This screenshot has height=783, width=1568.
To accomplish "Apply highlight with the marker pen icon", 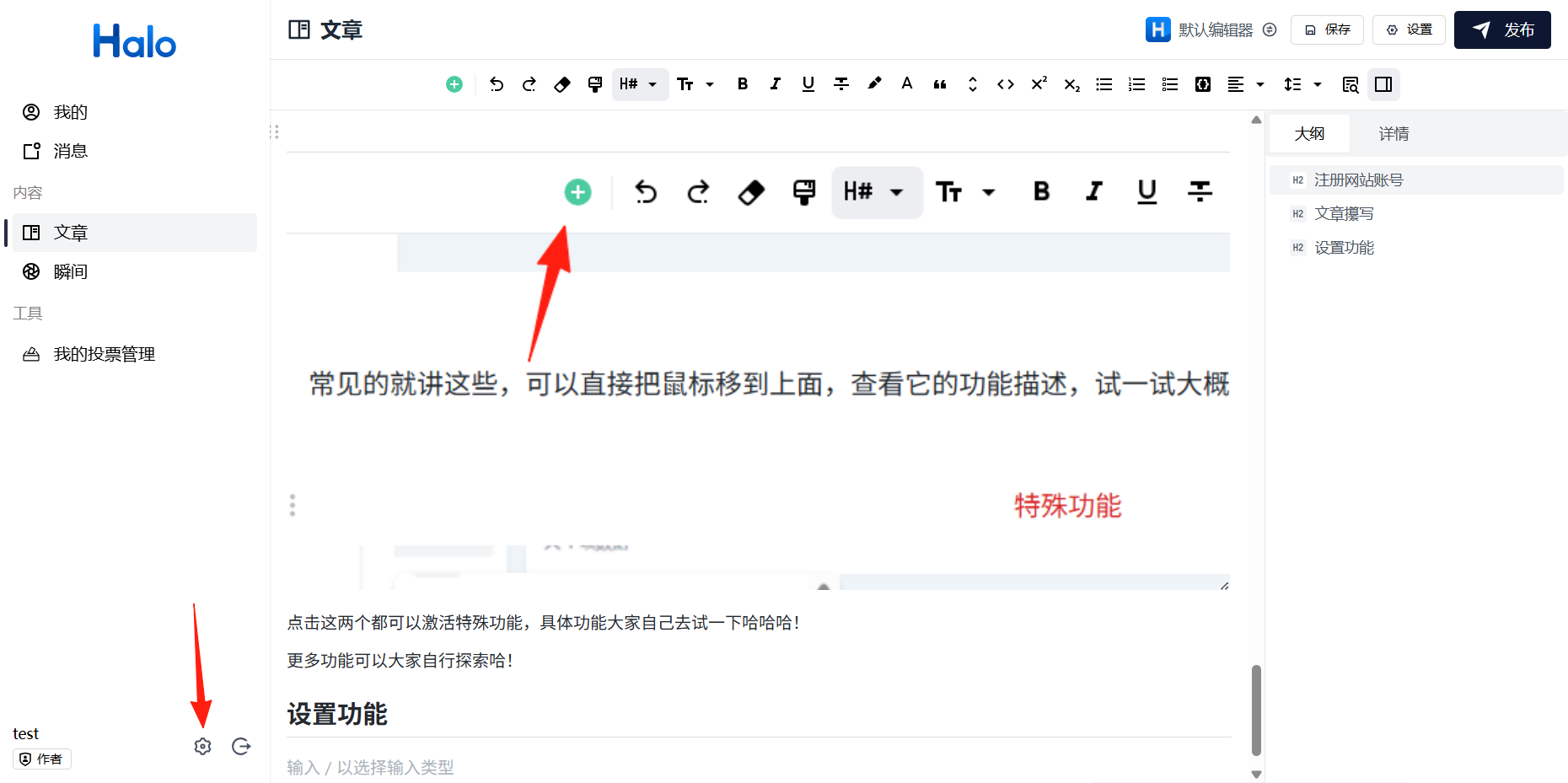I will [x=874, y=83].
